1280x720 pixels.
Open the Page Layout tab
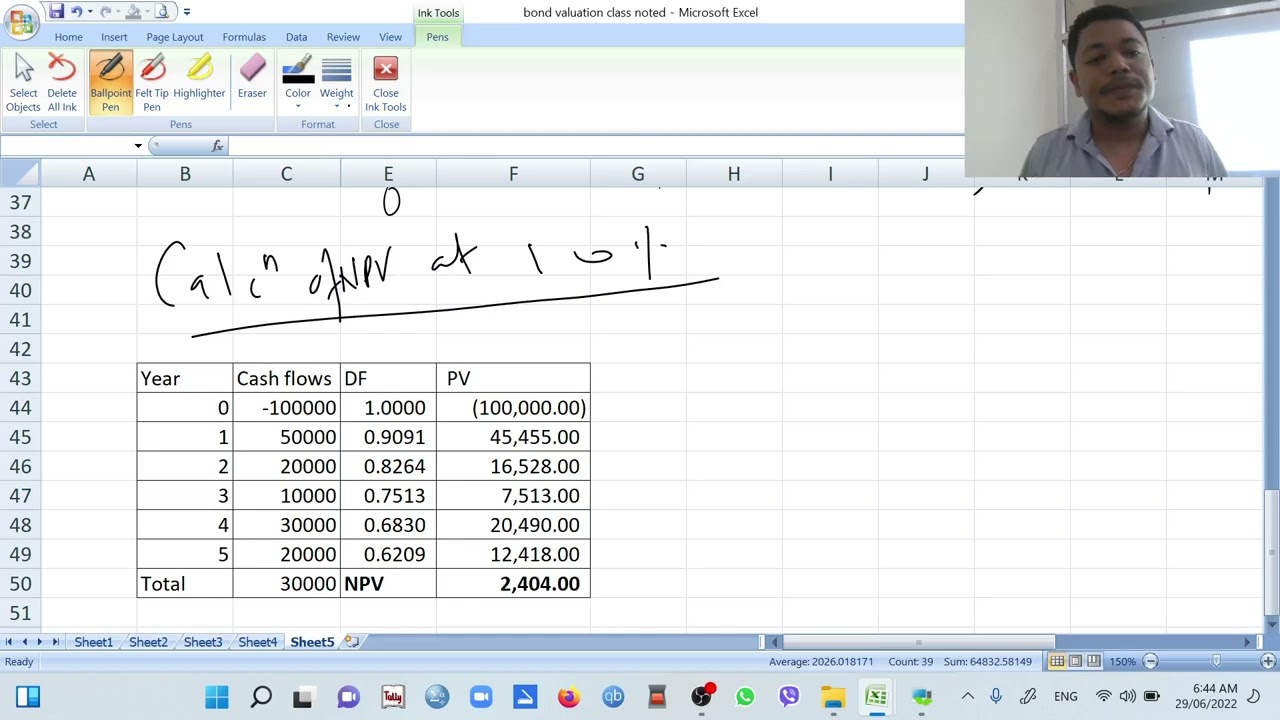pos(175,37)
